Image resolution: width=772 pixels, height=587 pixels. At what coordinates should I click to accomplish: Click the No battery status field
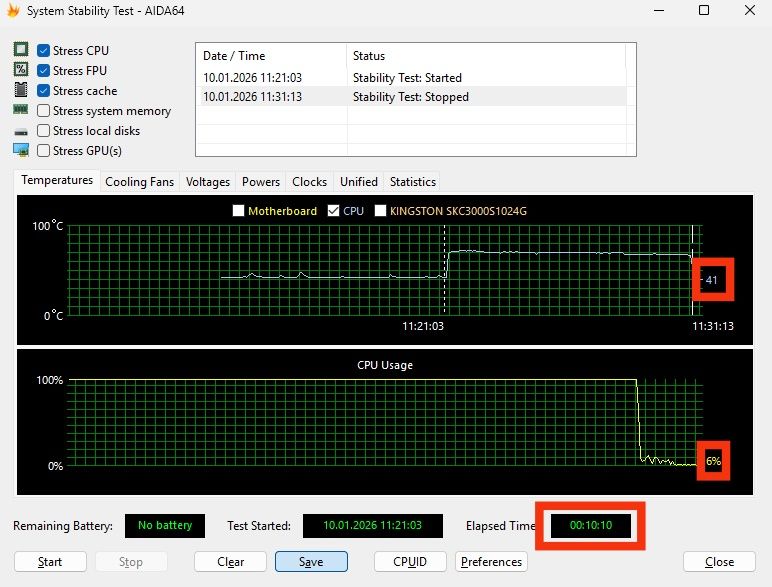click(x=165, y=525)
